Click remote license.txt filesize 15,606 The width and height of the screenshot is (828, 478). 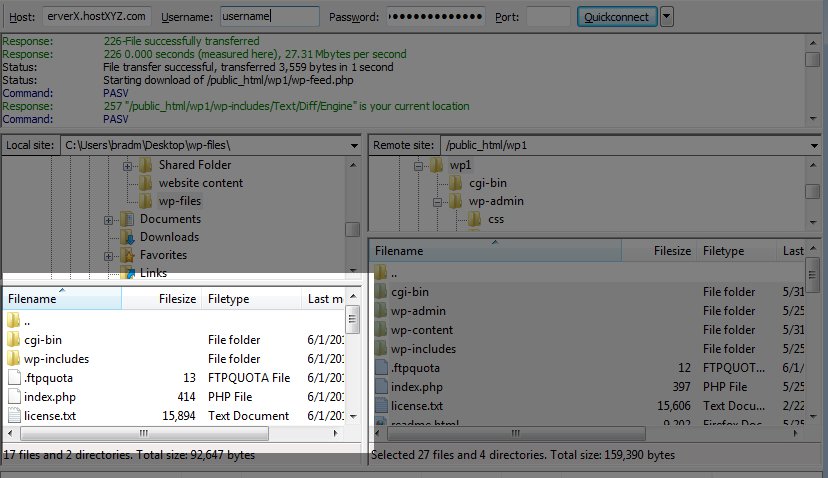pyautogui.click(x=674, y=406)
